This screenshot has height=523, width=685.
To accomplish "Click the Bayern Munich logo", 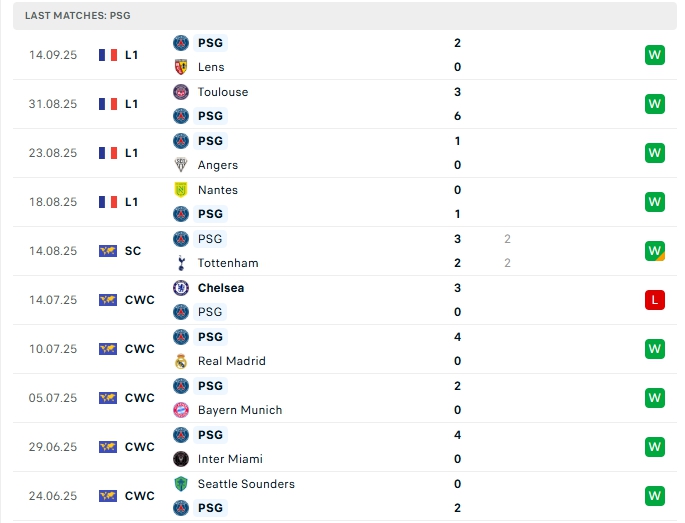I will pyautogui.click(x=181, y=410).
